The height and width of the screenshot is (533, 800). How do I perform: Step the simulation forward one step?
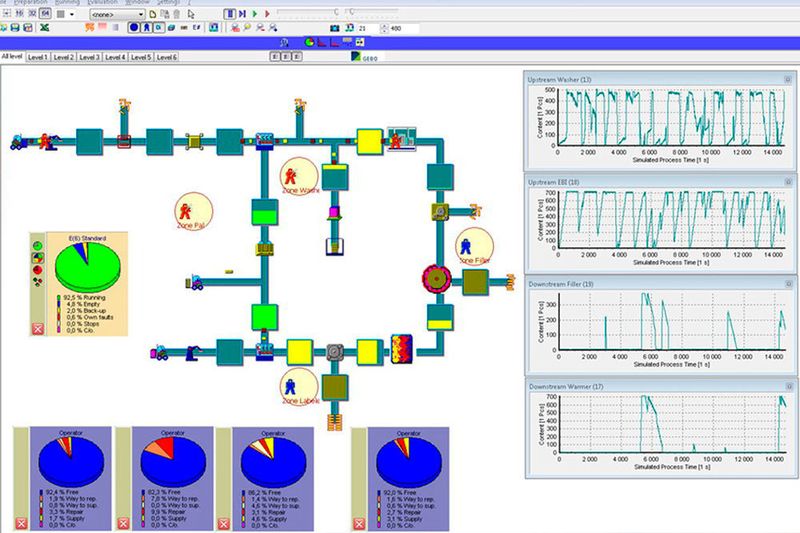tap(242, 14)
